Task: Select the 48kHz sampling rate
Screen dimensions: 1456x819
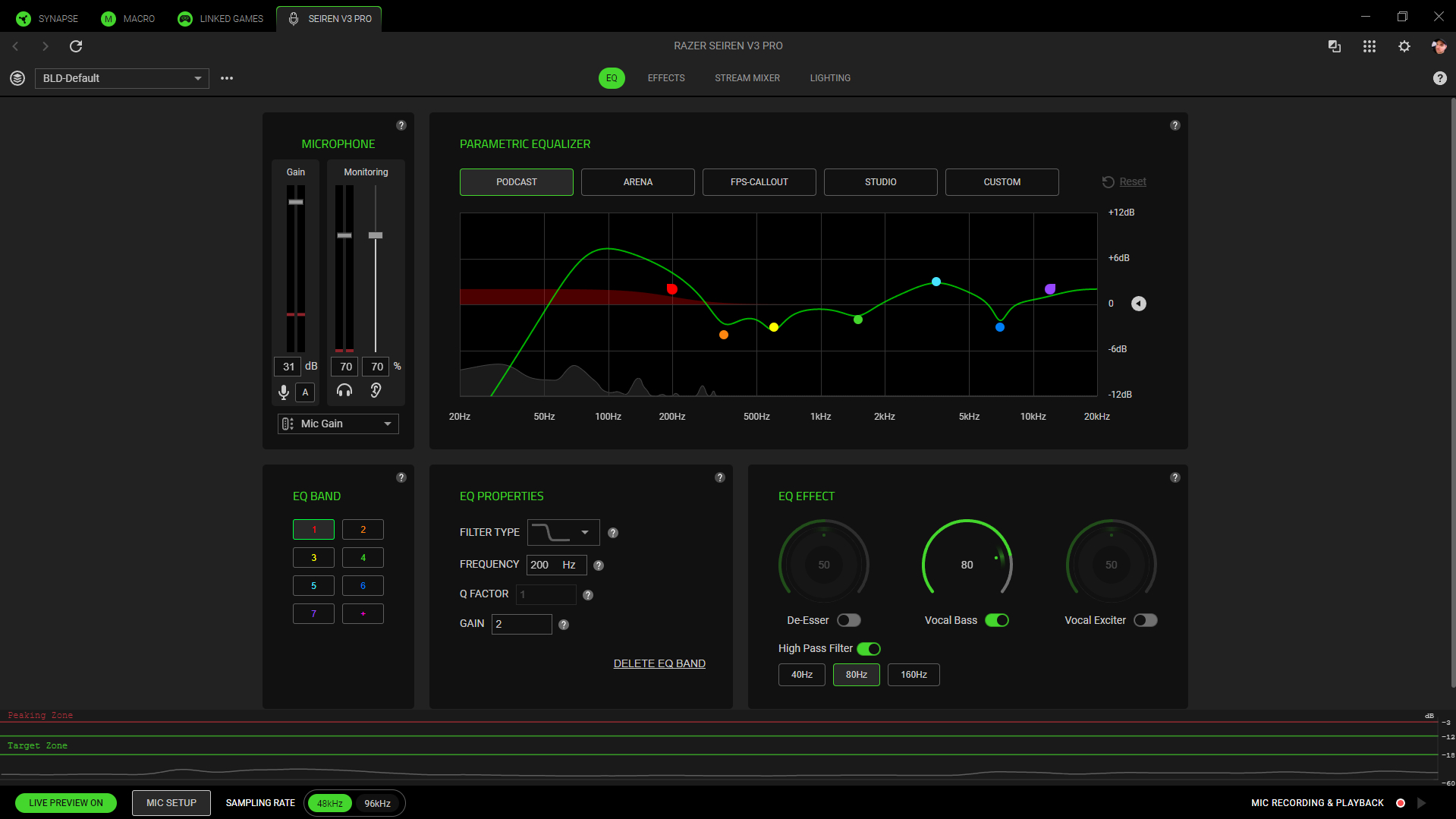Action: [x=330, y=803]
